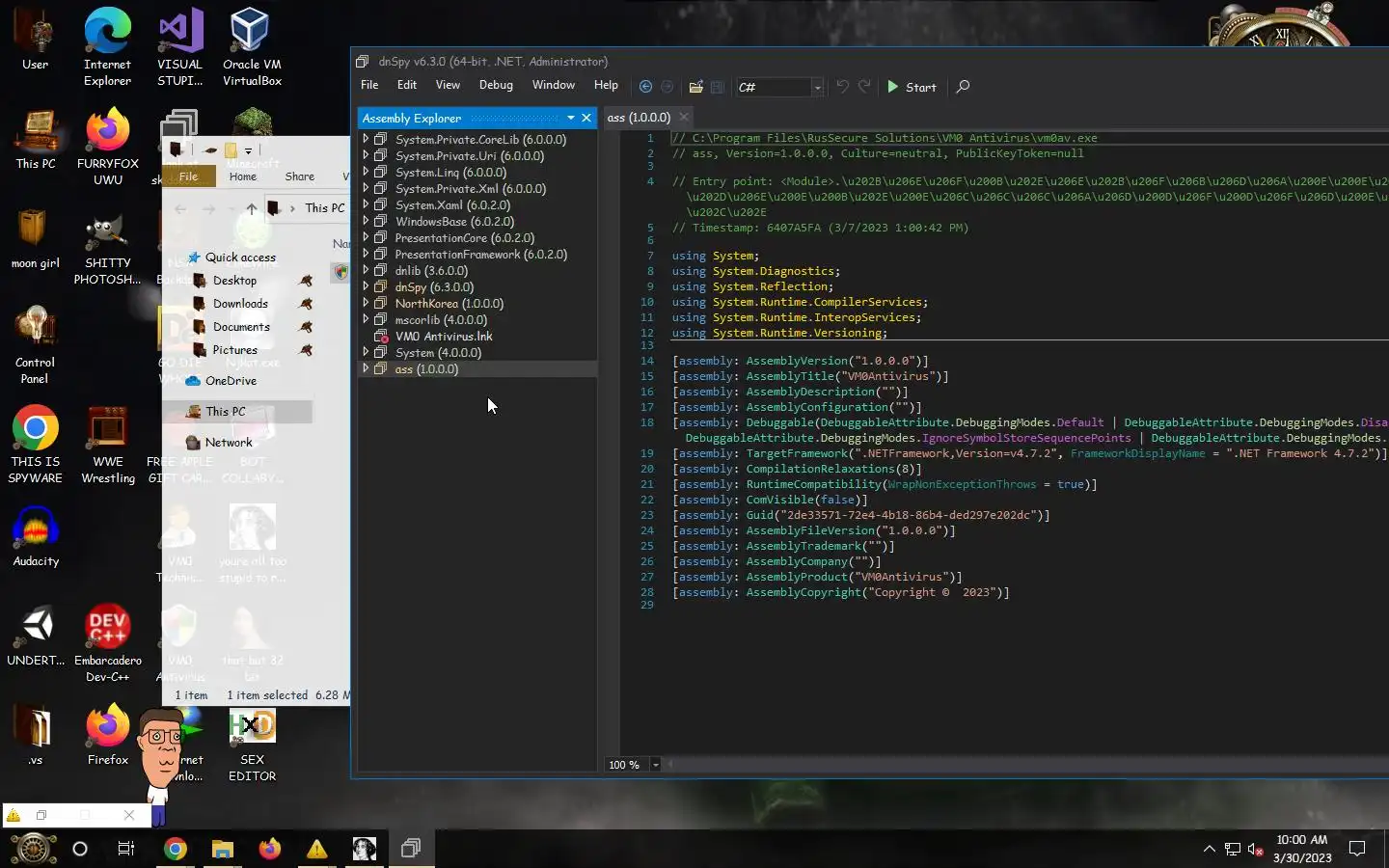Open the File menu in dnSpy
The height and width of the screenshot is (868, 1389).
click(x=369, y=85)
